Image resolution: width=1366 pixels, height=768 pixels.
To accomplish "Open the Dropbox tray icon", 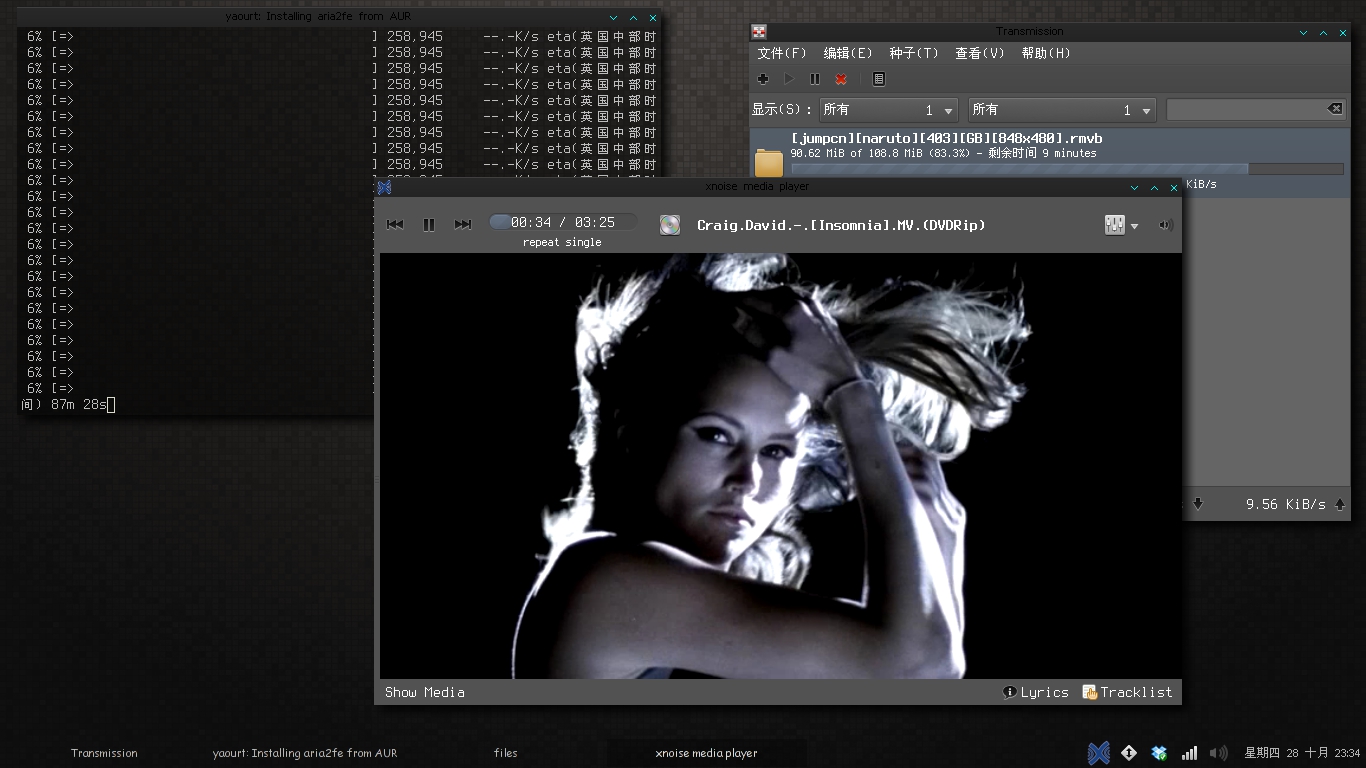I will tap(1159, 753).
